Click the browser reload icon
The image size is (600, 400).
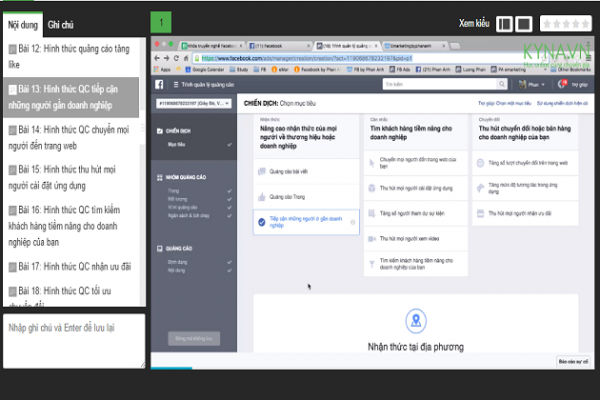[178, 58]
